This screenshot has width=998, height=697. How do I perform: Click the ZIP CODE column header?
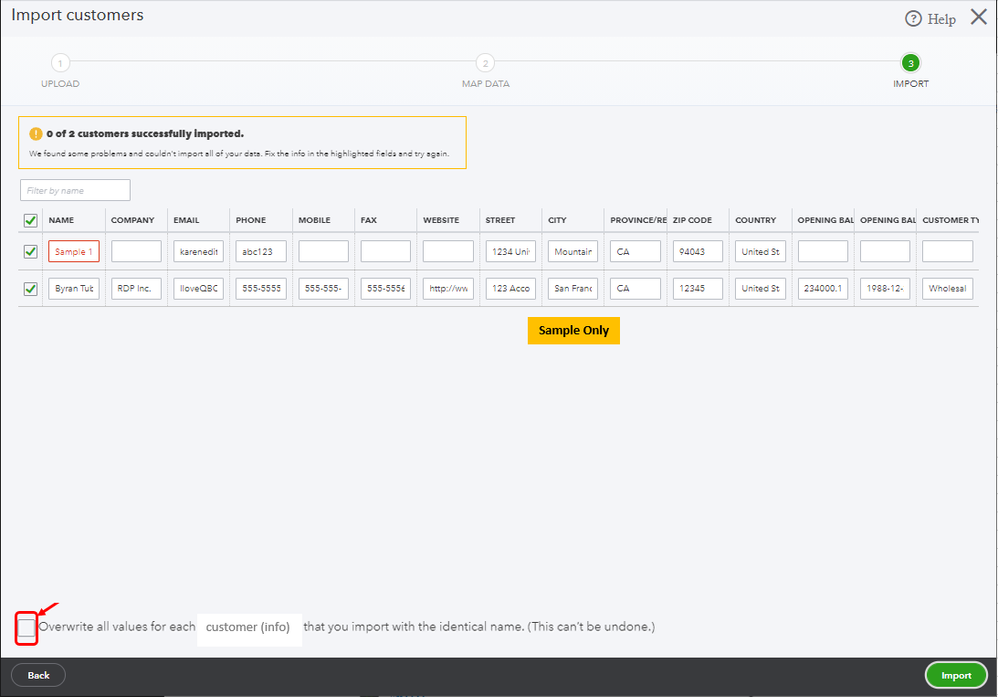tap(692, 220)
